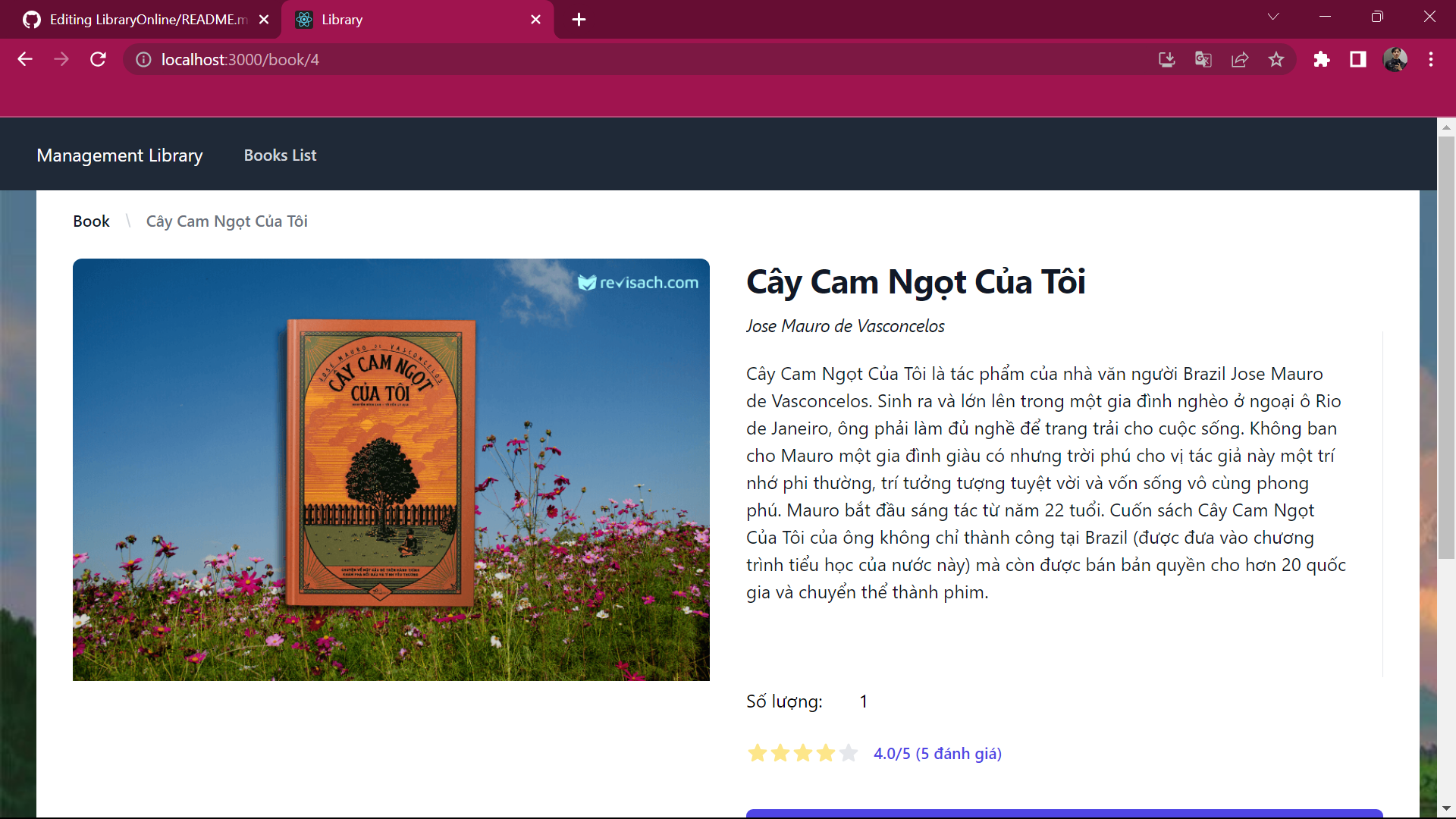Screen dimensions: 1456x819
Task: Open the site information icon
Action: coord(143,59)
